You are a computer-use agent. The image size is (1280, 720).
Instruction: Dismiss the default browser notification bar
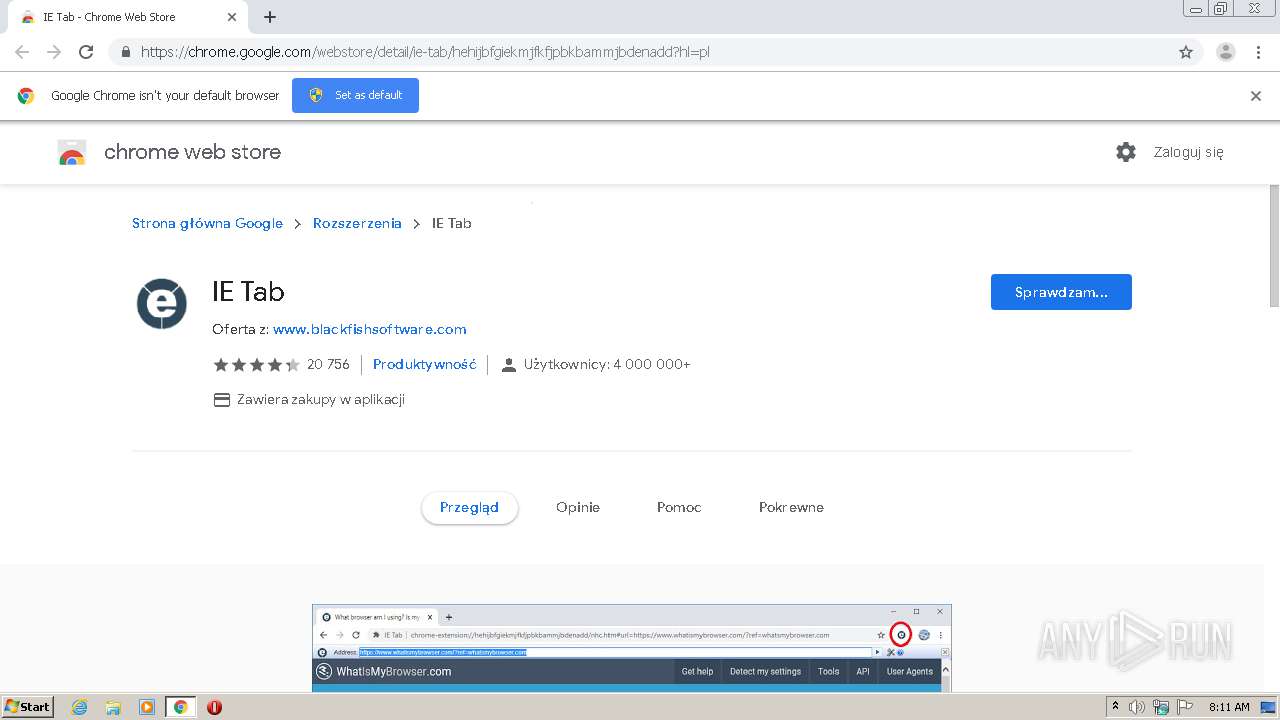tap(1256, 96)
